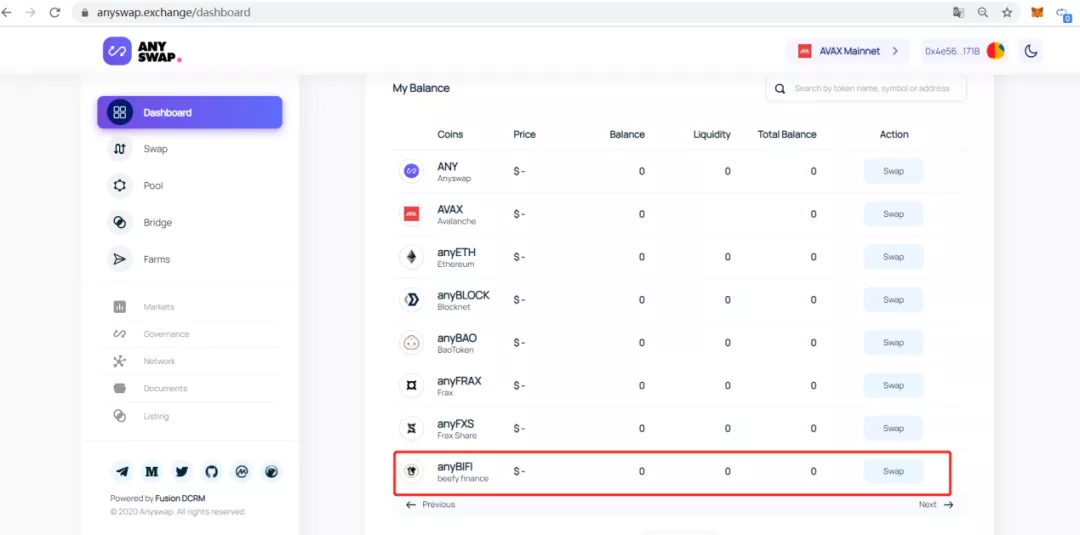The image size is (1080, 535).
Task: Click the anyBLOCK Blocknet icon
Action: (x=411, y=300)
